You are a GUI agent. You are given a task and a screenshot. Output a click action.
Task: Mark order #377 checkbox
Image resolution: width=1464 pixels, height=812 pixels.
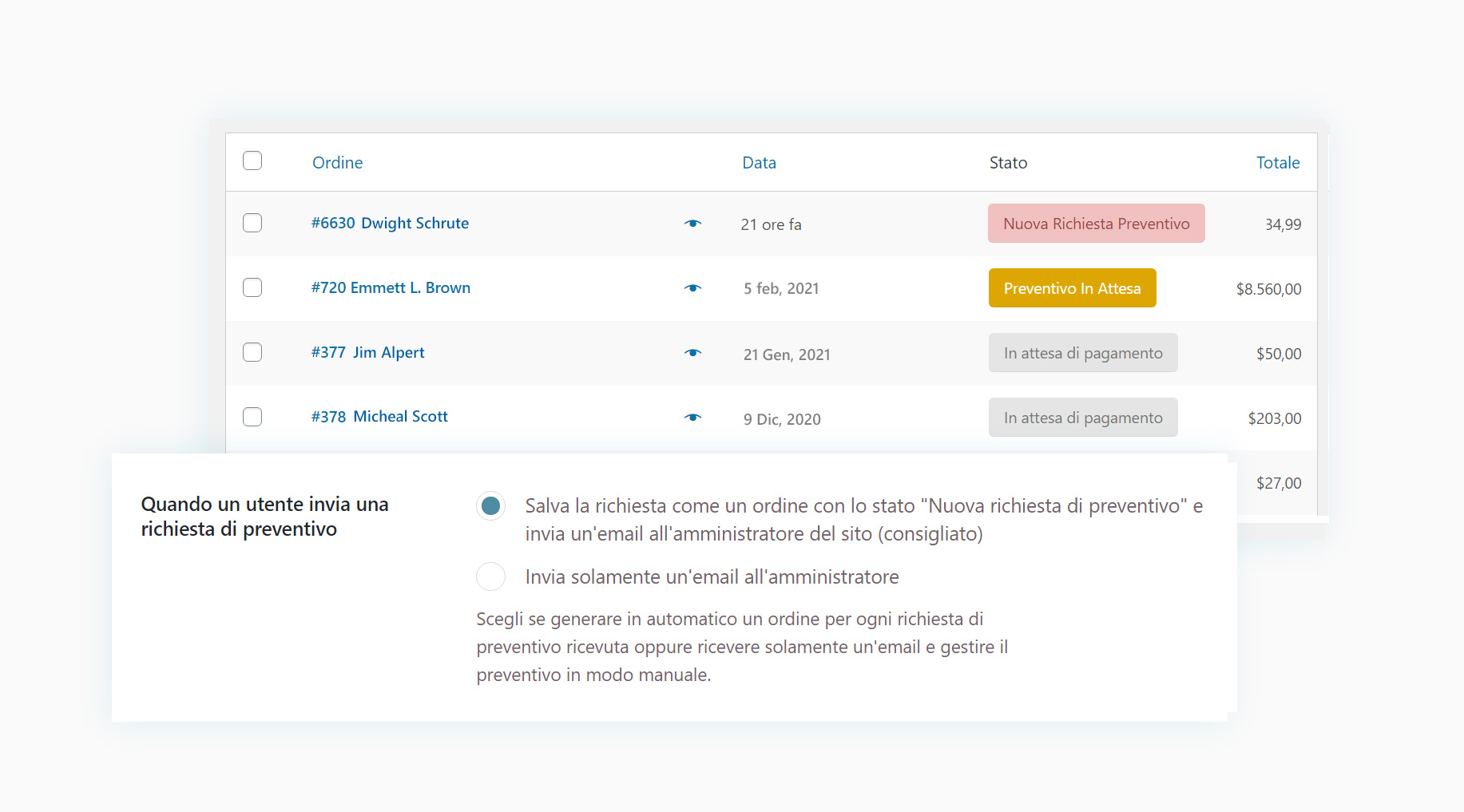tap(252, 352)
